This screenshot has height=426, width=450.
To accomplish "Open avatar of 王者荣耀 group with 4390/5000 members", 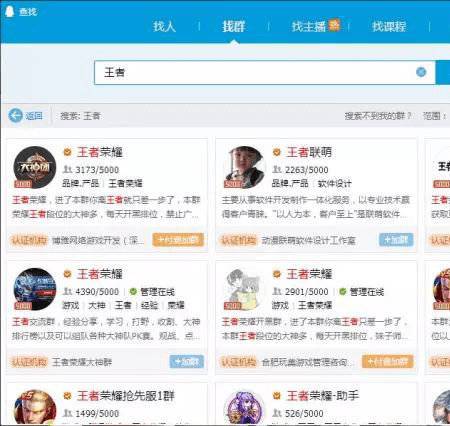I will click(x=35, y=289).
